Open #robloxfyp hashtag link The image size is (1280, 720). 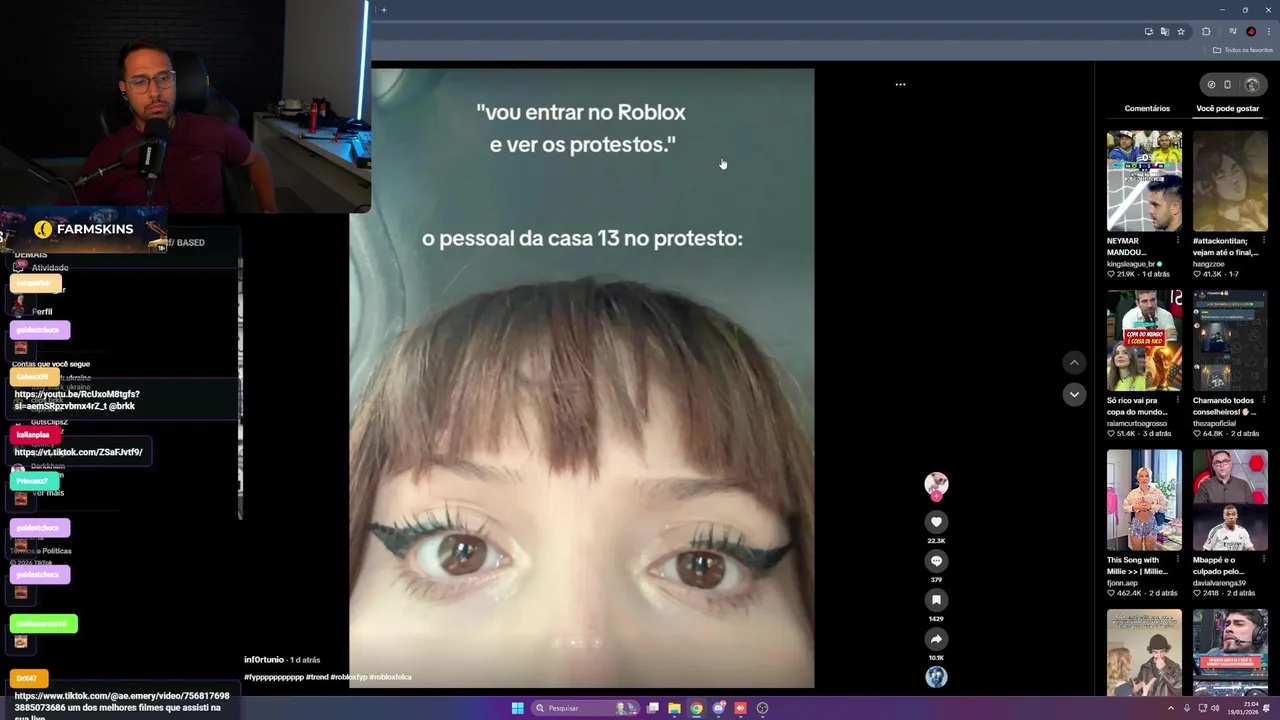point(348,677)
